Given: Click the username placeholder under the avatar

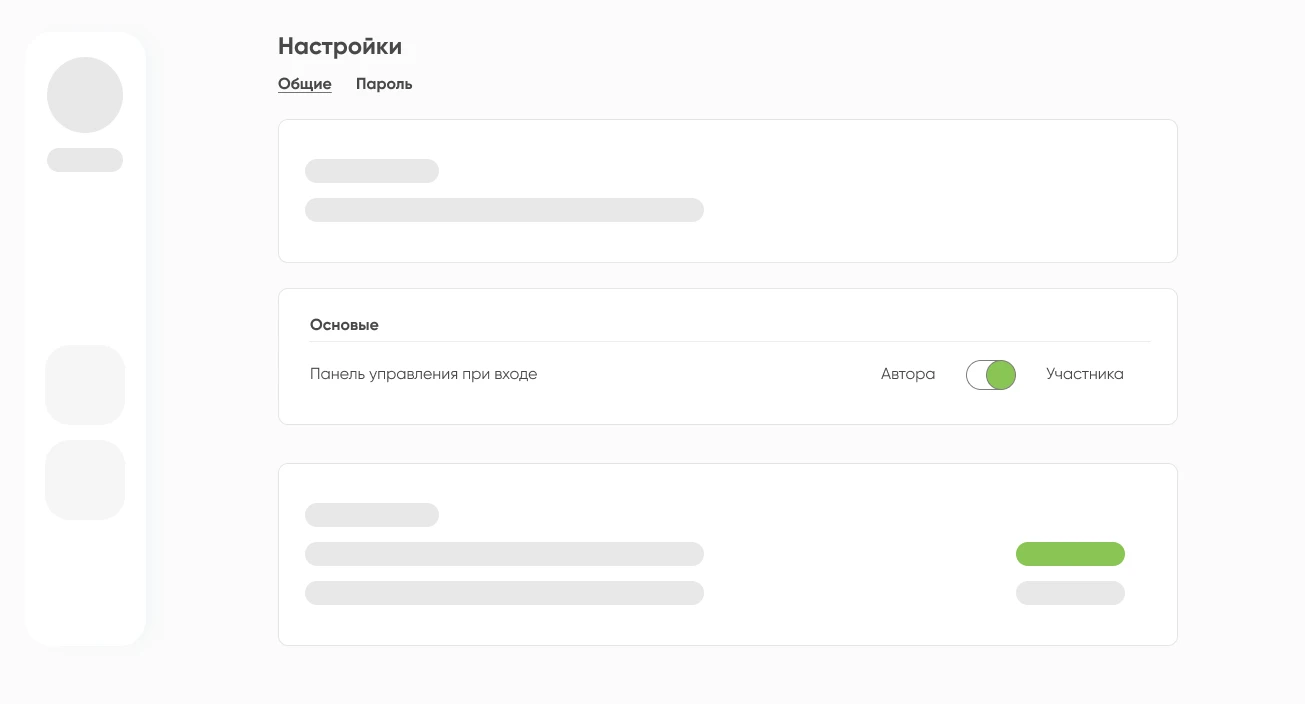Looking at the screenshot, I should 85,160.
